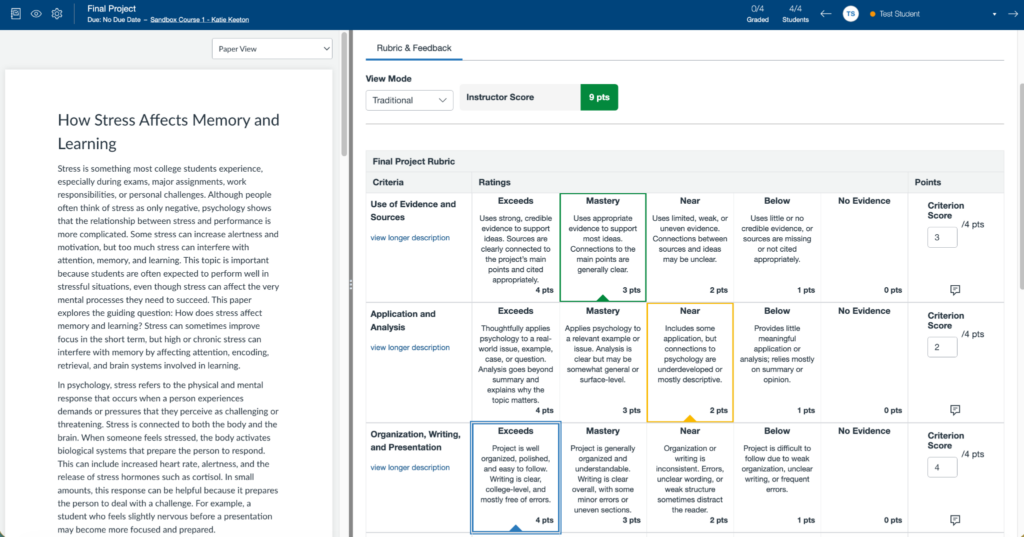Click criterion score field showing 4
Screen dimensions: 1024x537
pyautogui.click(x=942, y=467)
